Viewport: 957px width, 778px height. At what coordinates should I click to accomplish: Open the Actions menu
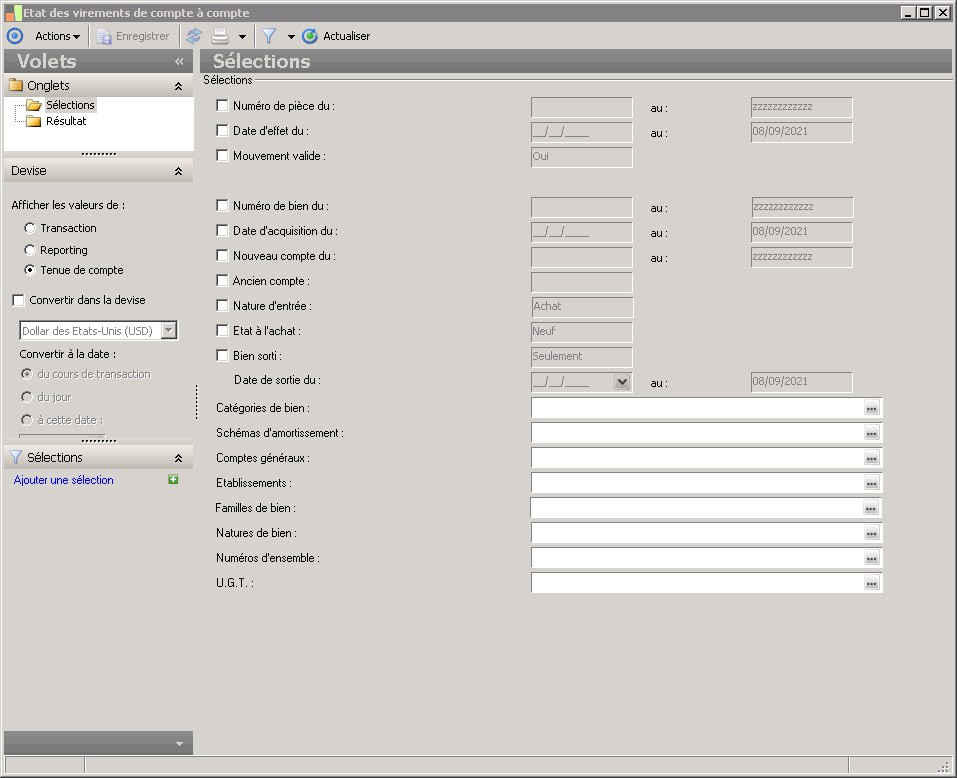tap(57, 36)
